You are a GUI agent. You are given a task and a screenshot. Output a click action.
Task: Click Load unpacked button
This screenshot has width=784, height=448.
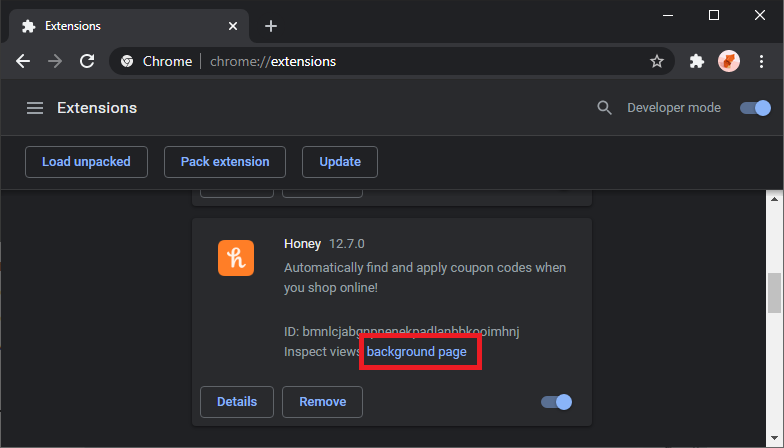pyautogui.click(x=86, y=162)
